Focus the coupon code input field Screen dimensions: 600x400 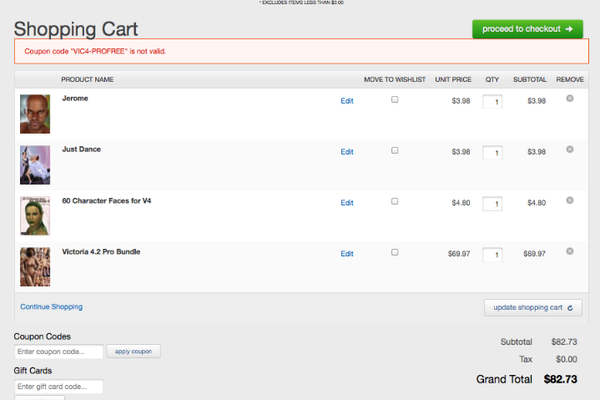[59, 351]
